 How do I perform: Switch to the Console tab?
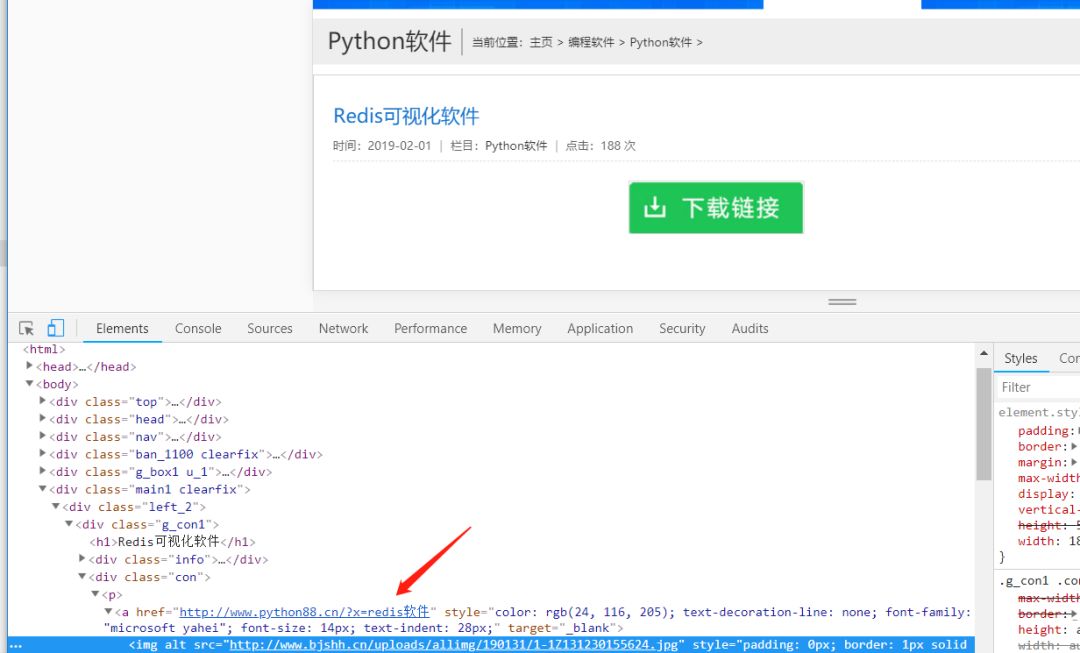(x=198, y=329)
